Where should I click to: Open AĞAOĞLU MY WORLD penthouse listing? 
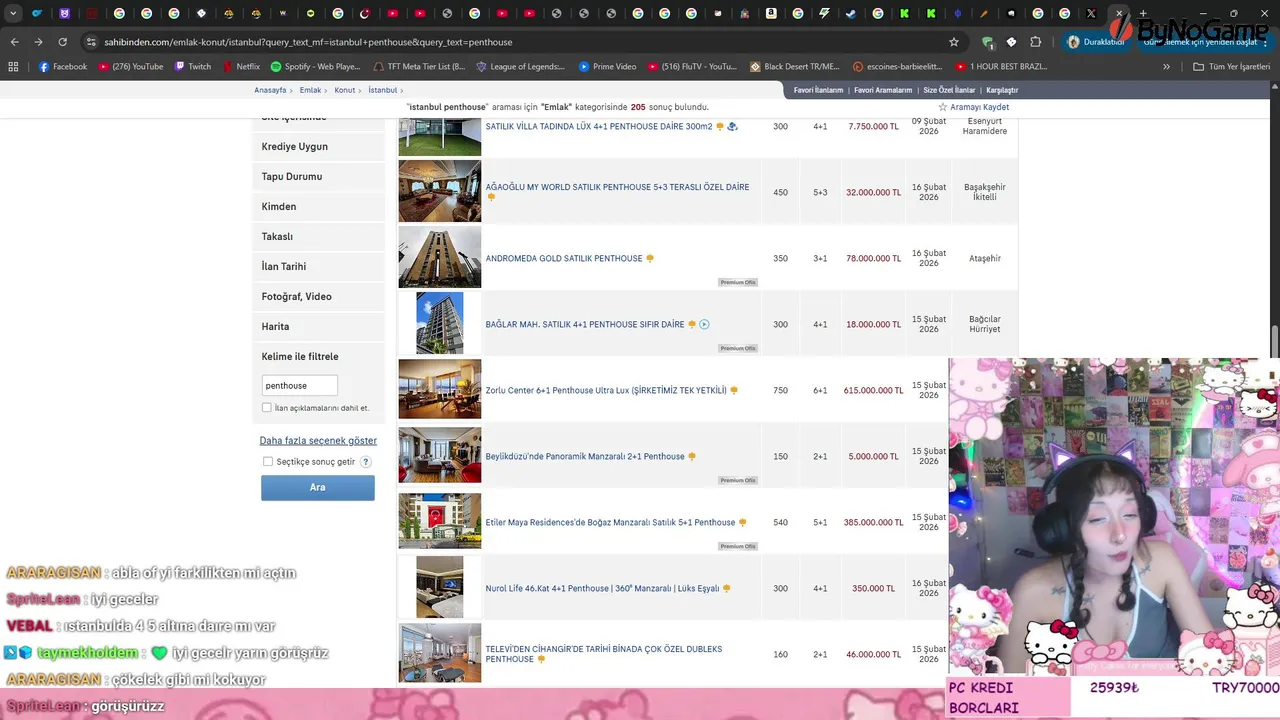coord(617,187)
